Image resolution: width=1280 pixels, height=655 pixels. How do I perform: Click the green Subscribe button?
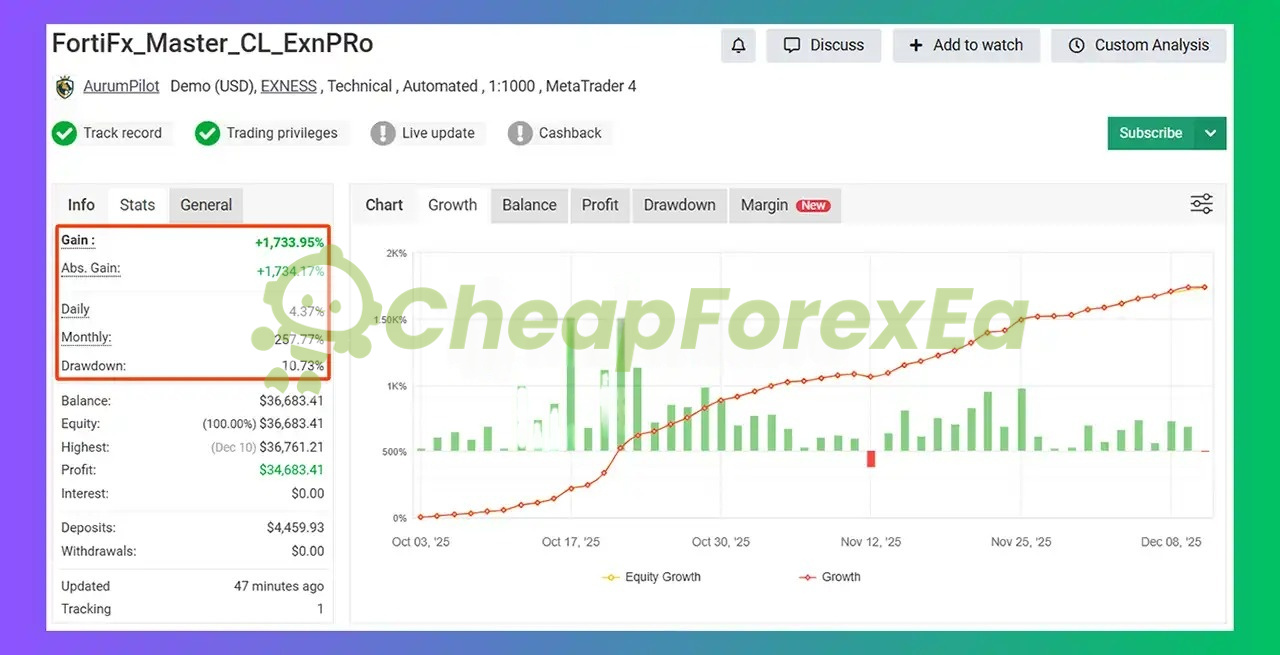pos(1151,133)
